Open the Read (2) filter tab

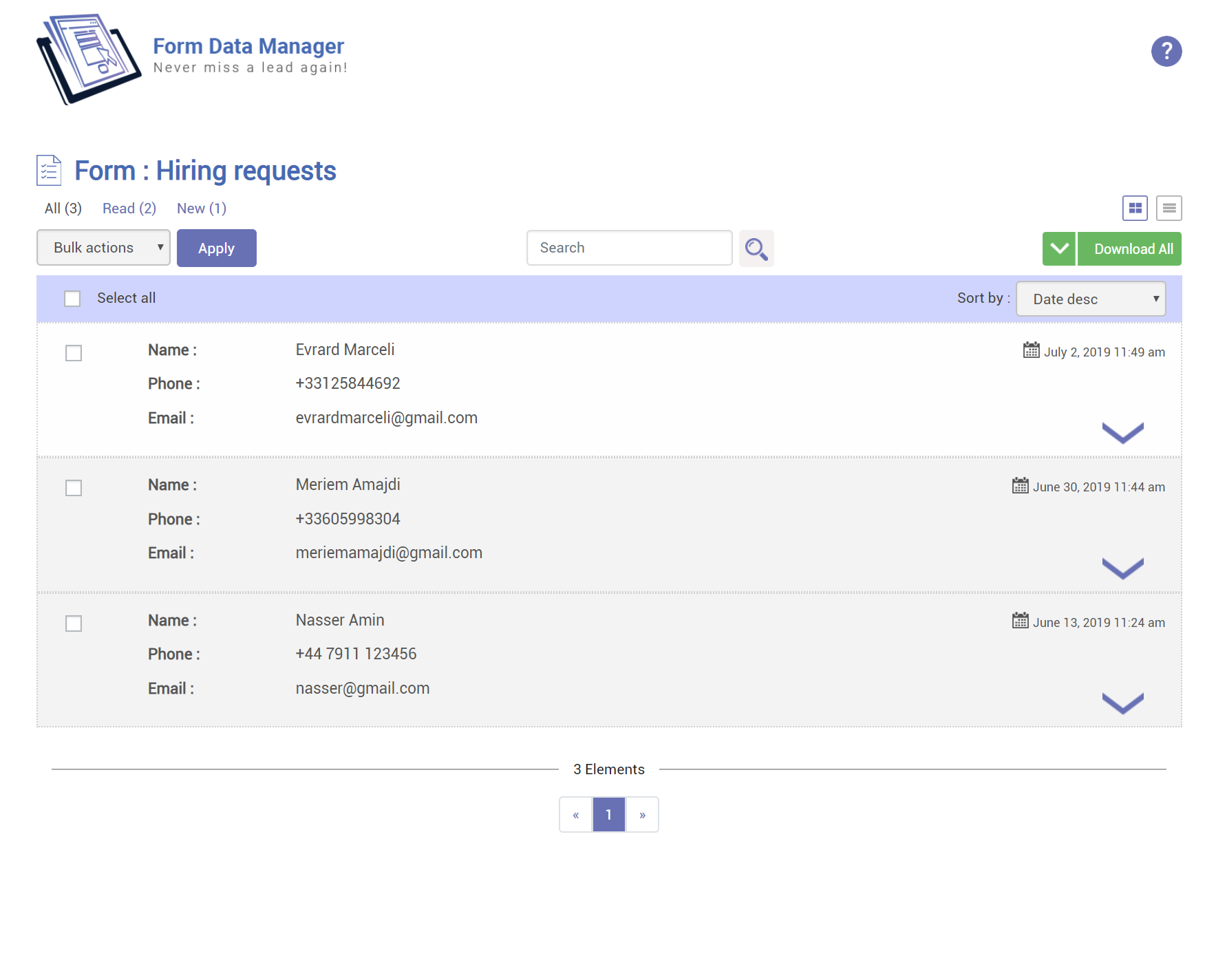pos(129,209)
